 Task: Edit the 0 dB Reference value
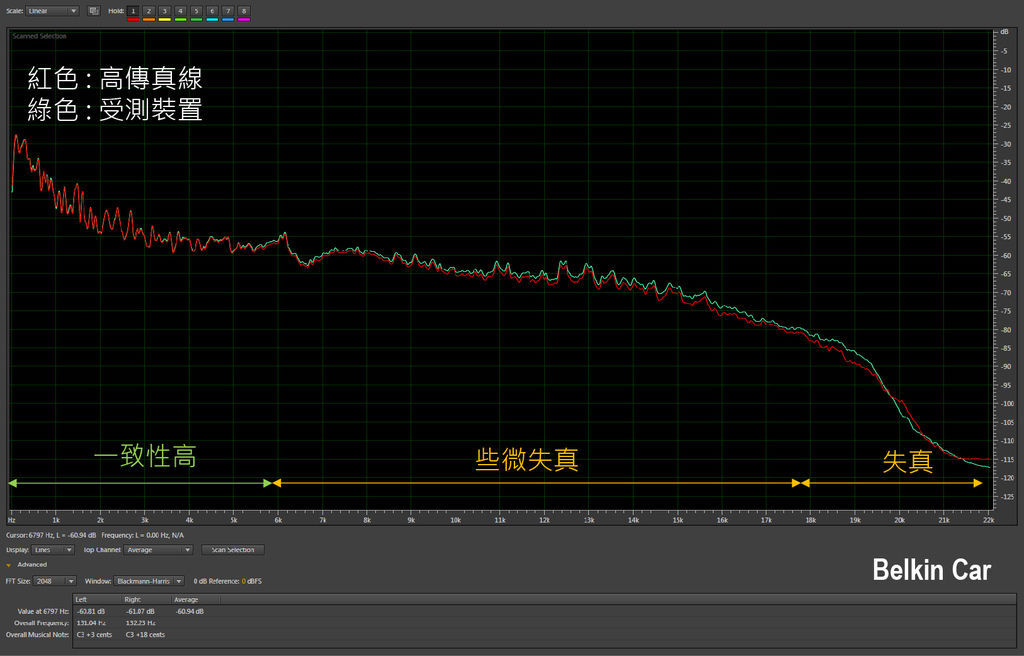[243, 581]
